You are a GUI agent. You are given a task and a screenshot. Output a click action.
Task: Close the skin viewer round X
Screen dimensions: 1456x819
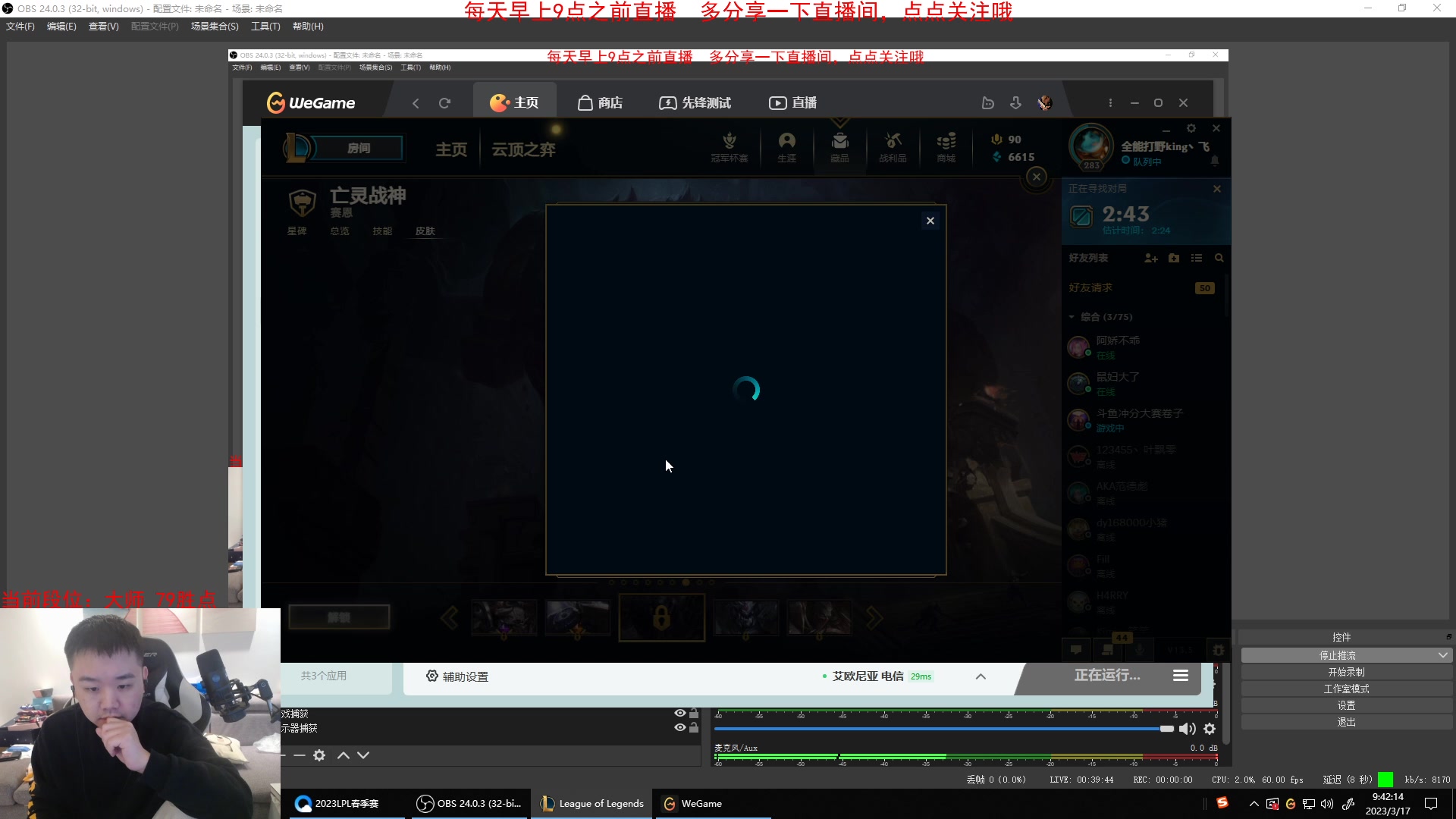click(x=1037, y=177)
